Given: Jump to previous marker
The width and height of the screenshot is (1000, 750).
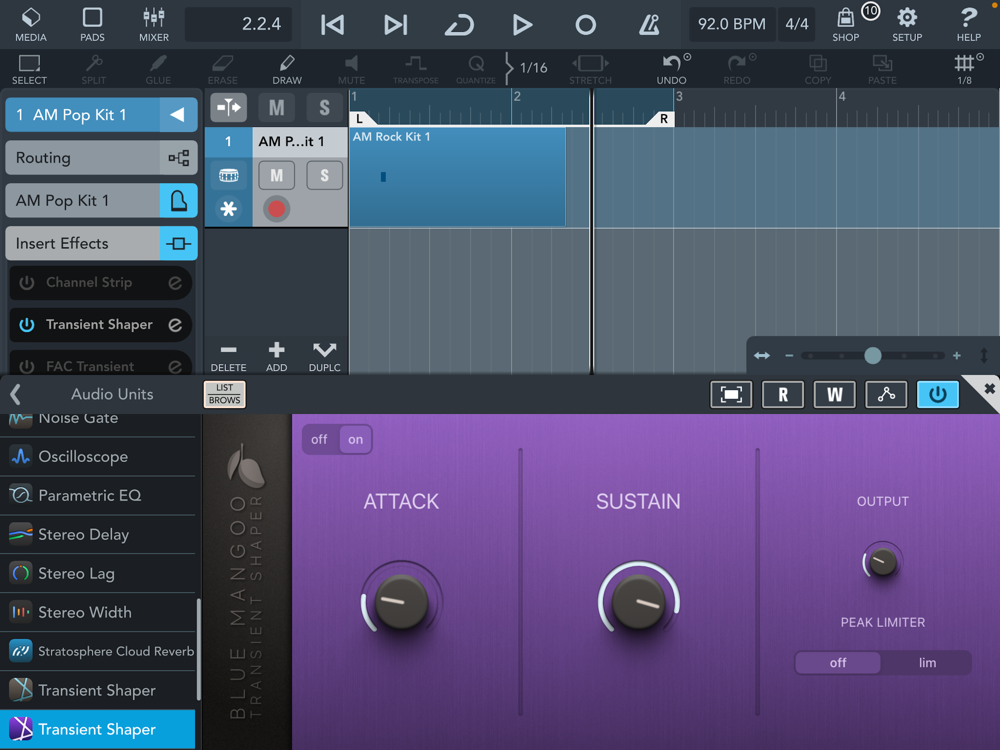Looking at the screenshot, I should (332, 25).
